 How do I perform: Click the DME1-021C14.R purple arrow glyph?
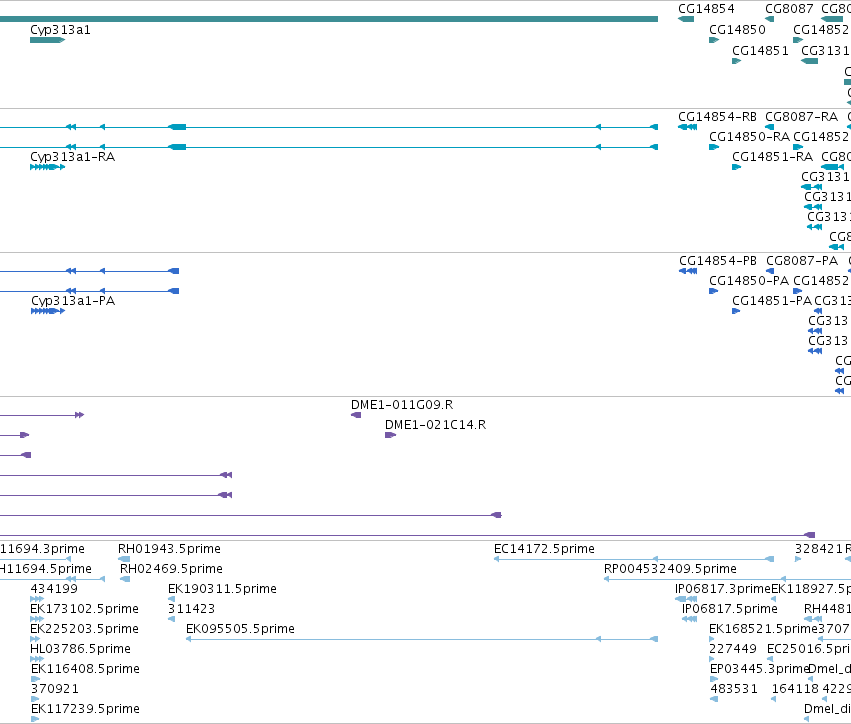[x=390, y=435]
